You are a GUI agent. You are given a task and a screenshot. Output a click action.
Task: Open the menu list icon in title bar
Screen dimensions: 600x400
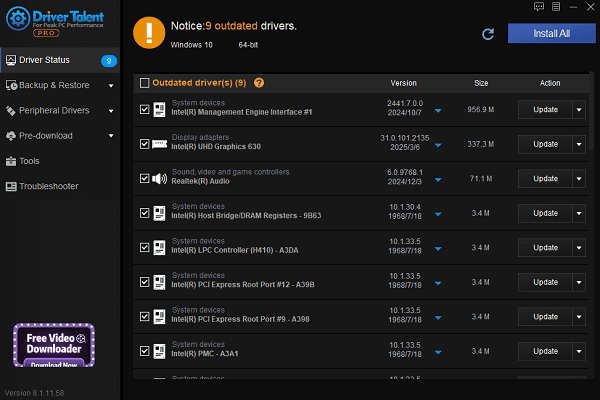556,7
